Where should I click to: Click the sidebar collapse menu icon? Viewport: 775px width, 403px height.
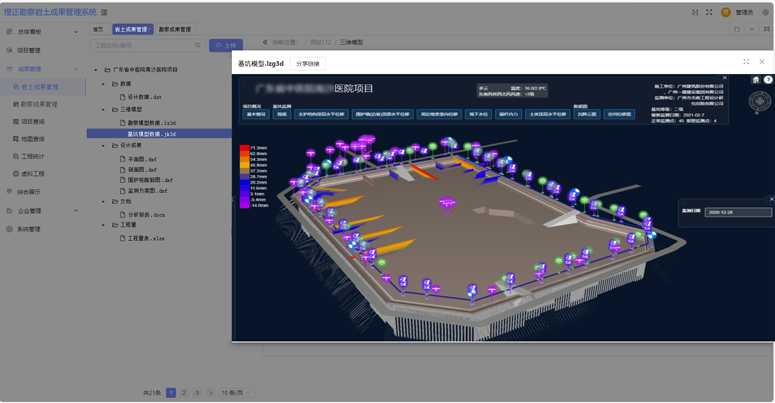click(x=104, y=13)
